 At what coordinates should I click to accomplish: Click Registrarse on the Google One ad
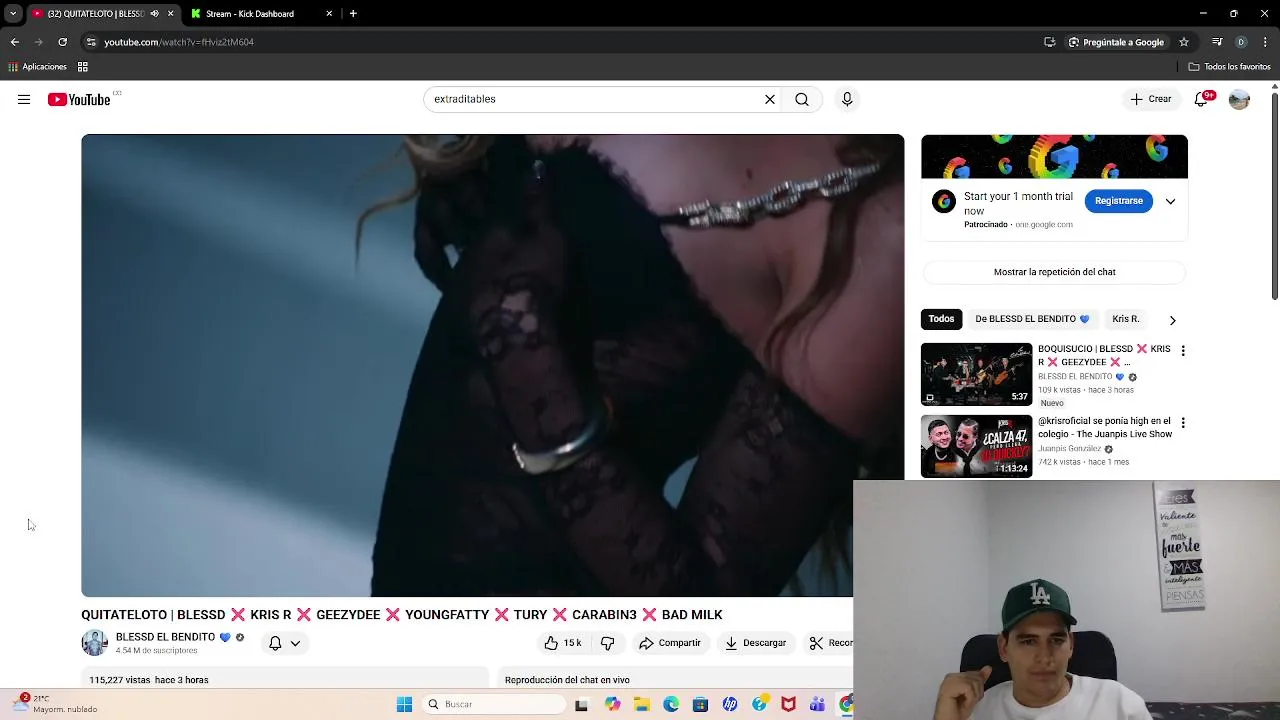(1118, 201)
